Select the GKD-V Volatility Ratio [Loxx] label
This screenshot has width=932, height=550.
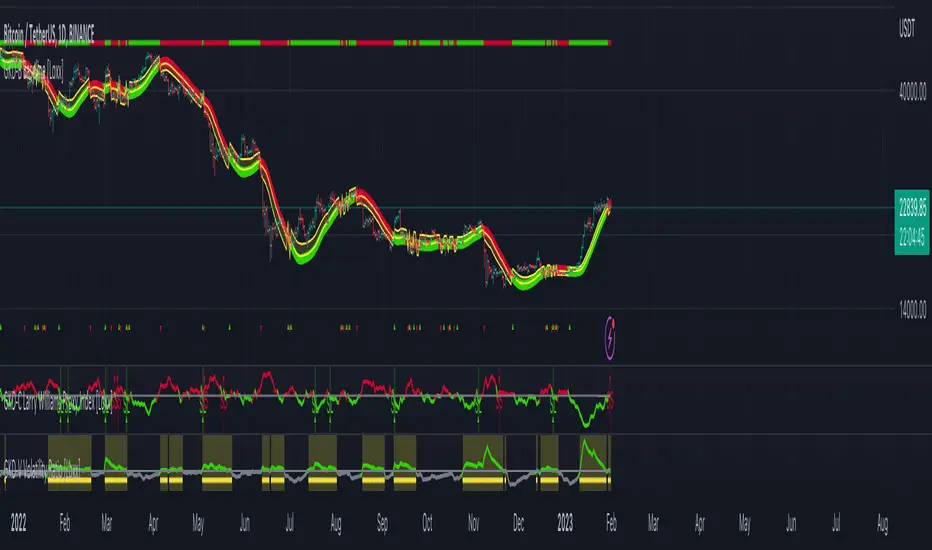(42, 469)
